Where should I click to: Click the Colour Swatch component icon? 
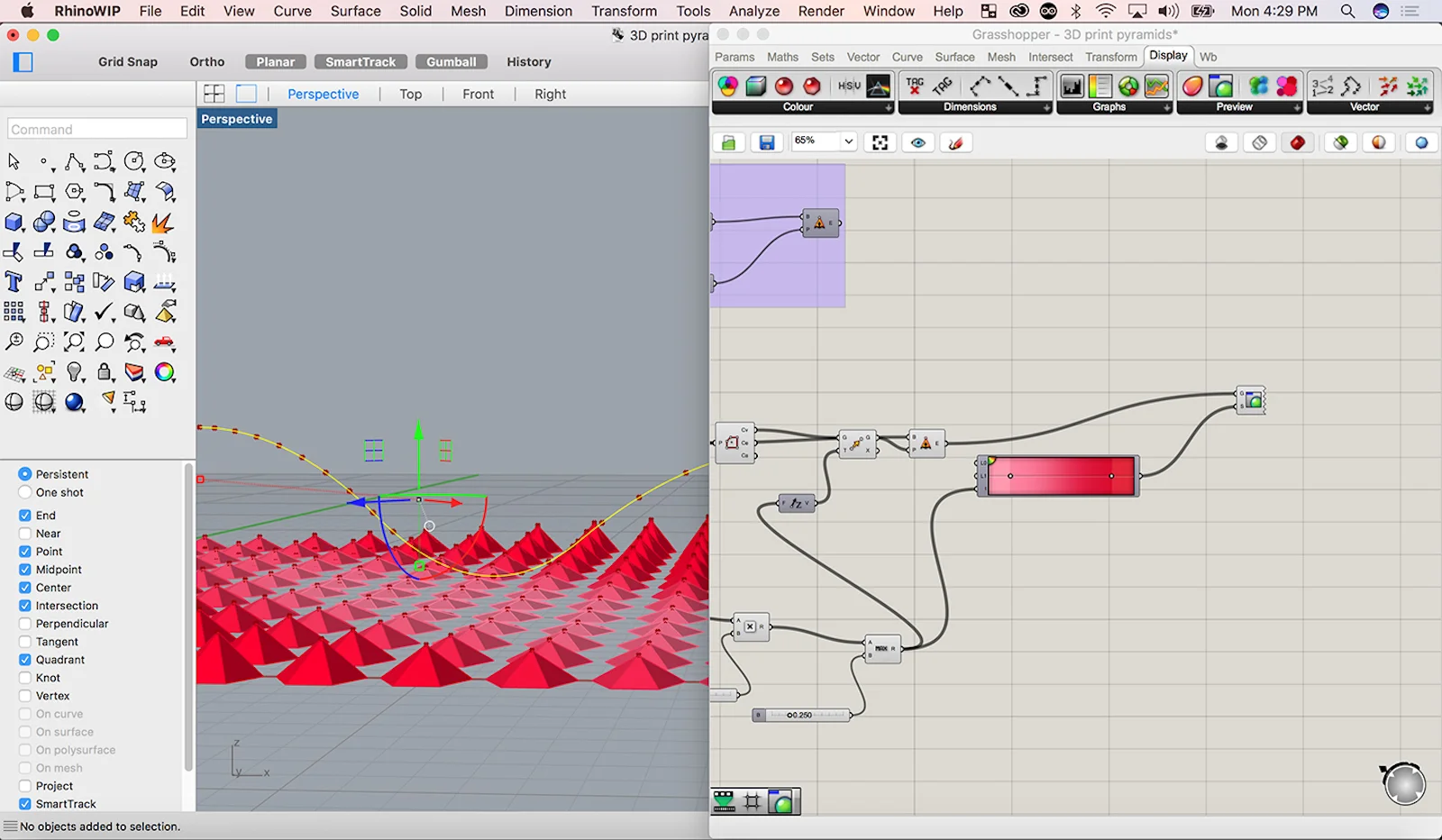[x=727, y=87]
